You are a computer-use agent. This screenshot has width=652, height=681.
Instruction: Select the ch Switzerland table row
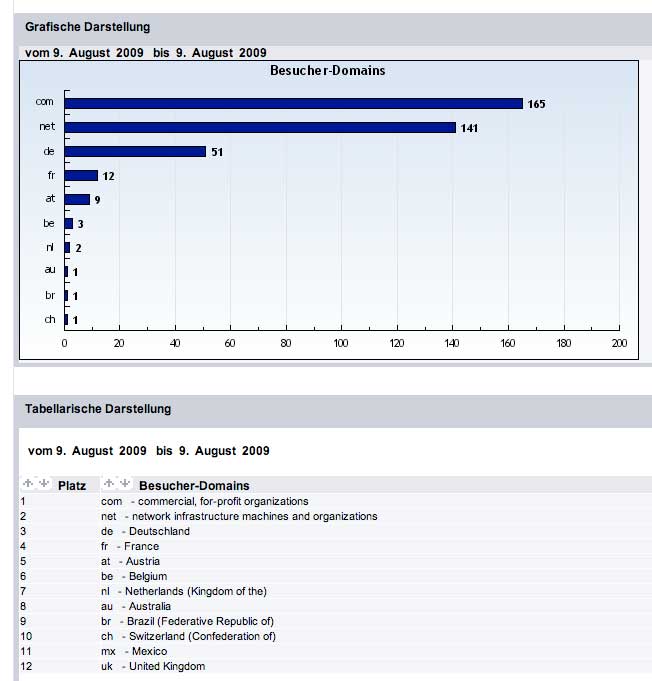click(x=188, y=636)
